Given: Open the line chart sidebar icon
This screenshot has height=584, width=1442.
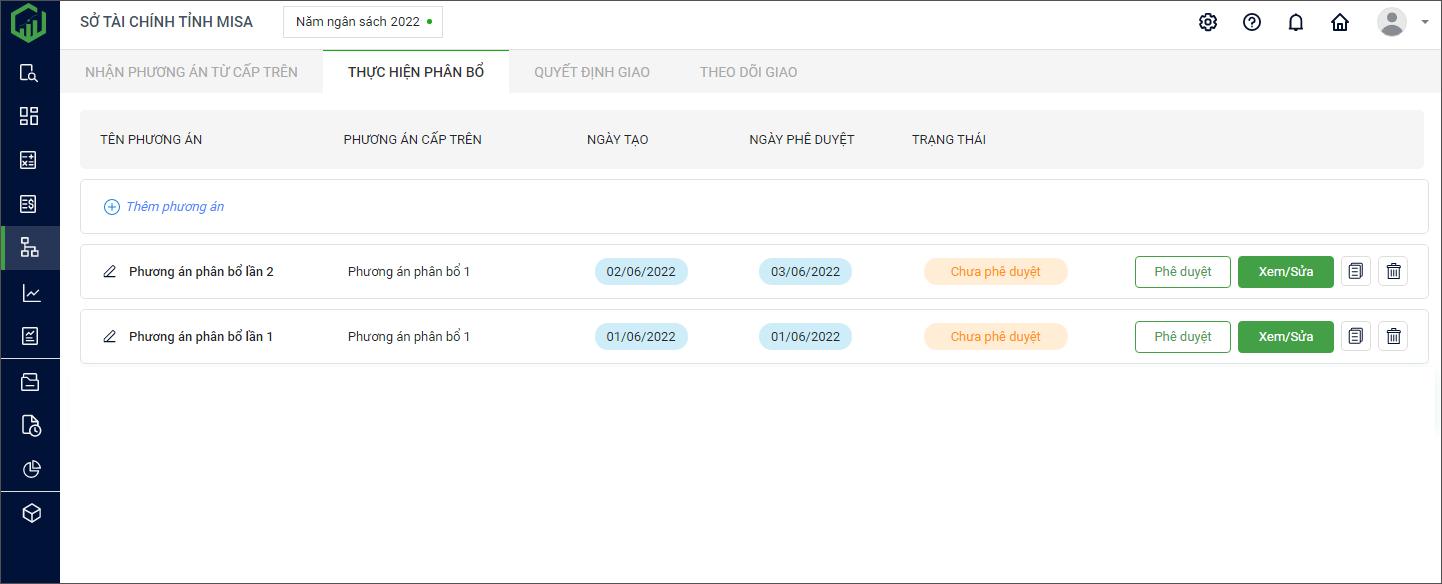Looking at the screenshot, I should (30, 293).
